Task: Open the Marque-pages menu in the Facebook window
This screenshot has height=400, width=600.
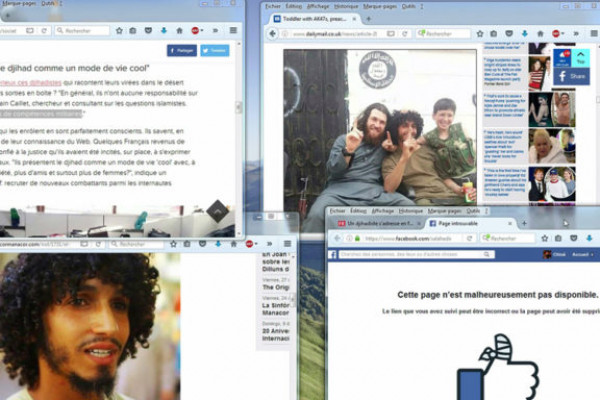Action: (x=443, y=211)
